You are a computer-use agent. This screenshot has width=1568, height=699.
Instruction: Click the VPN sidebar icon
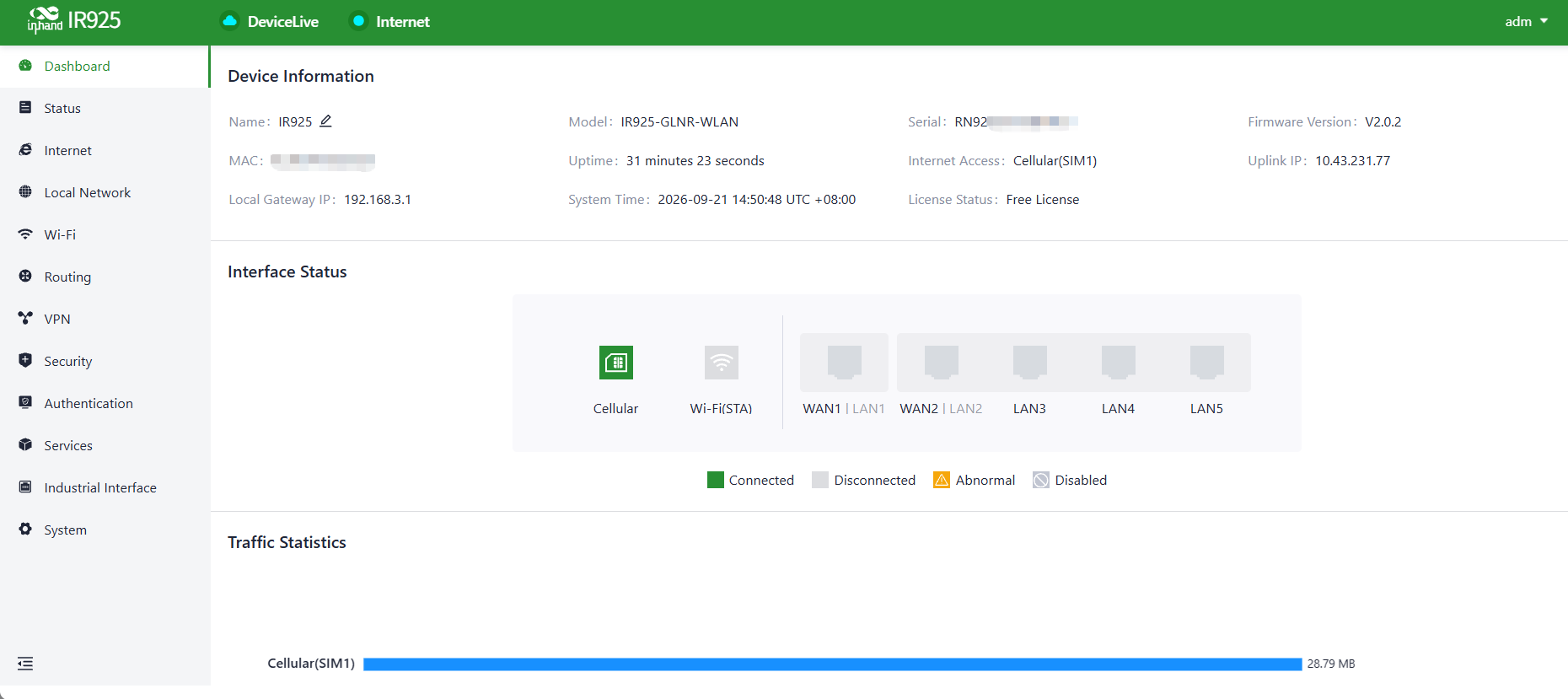pyautogui.click(x=25, y=319)
